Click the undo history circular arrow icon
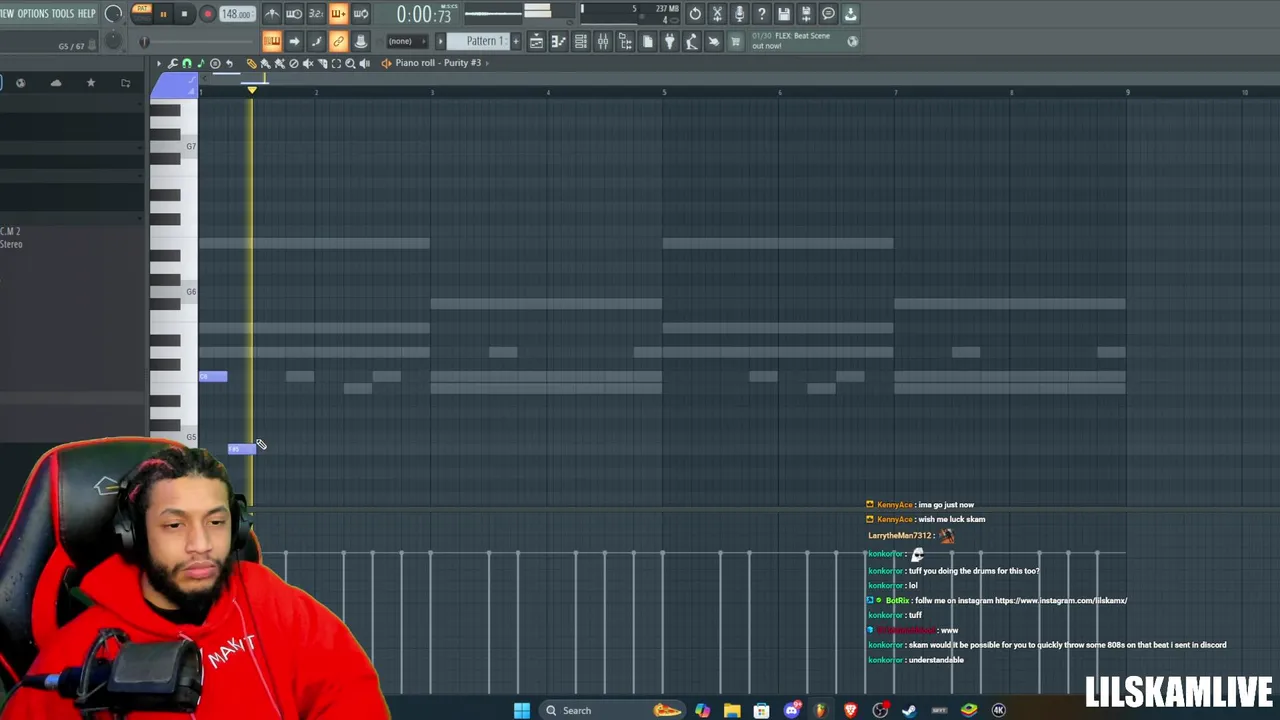 pos(695,14)
